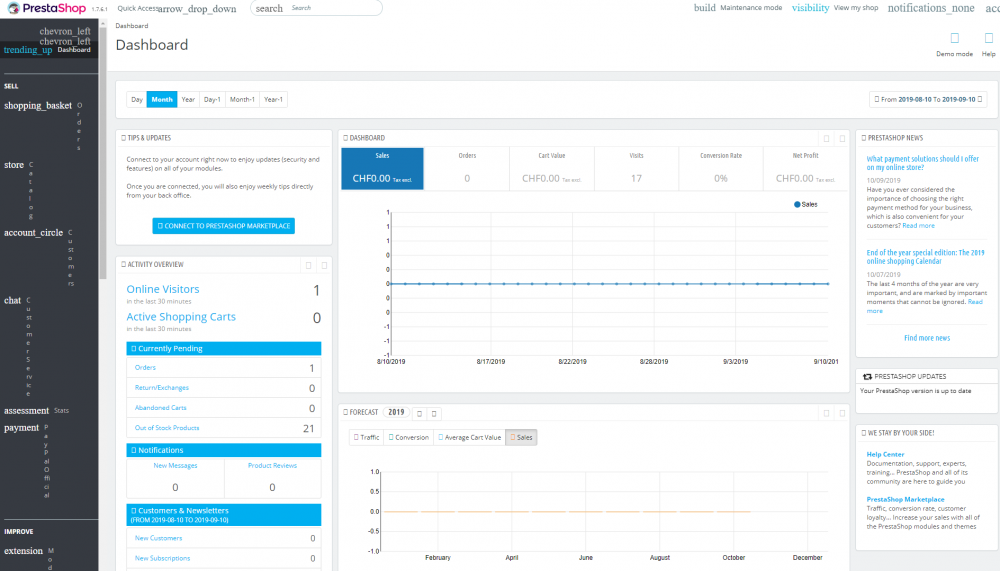
Task: Toggle Traffic series in Forecast chart
Action: (366, 437)
